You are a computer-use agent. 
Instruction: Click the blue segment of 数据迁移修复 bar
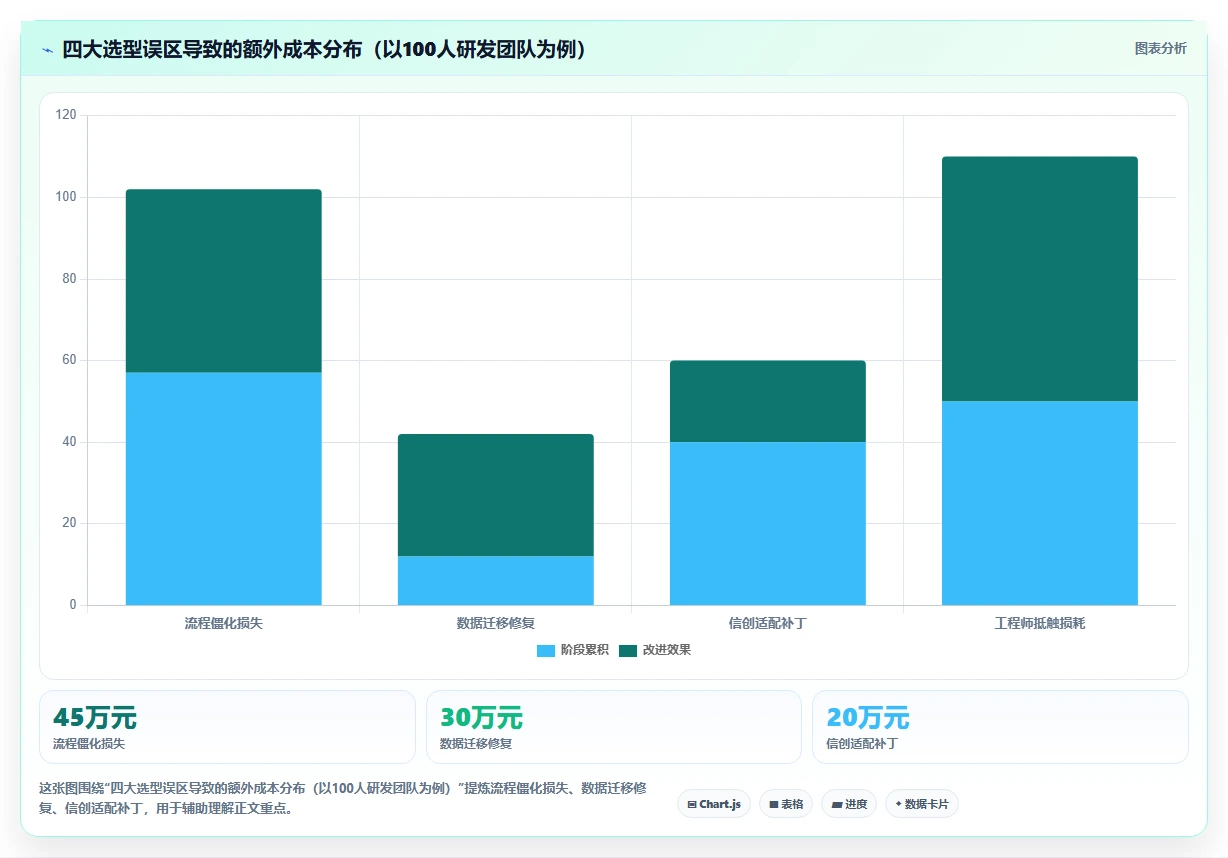pos(496,580)
